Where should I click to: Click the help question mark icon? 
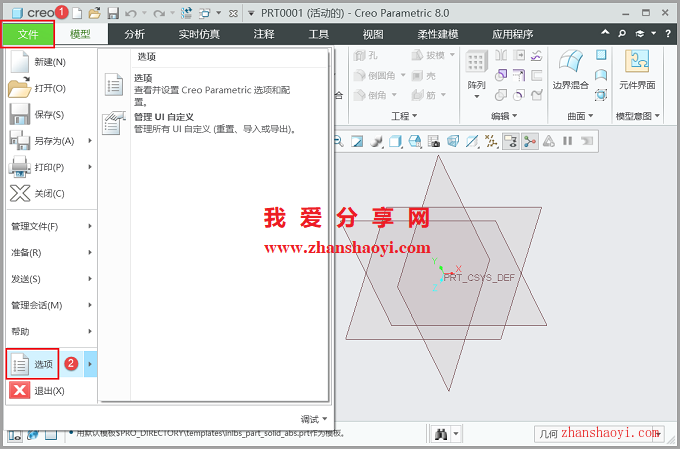pyautogui.click(x=668, y=33)
